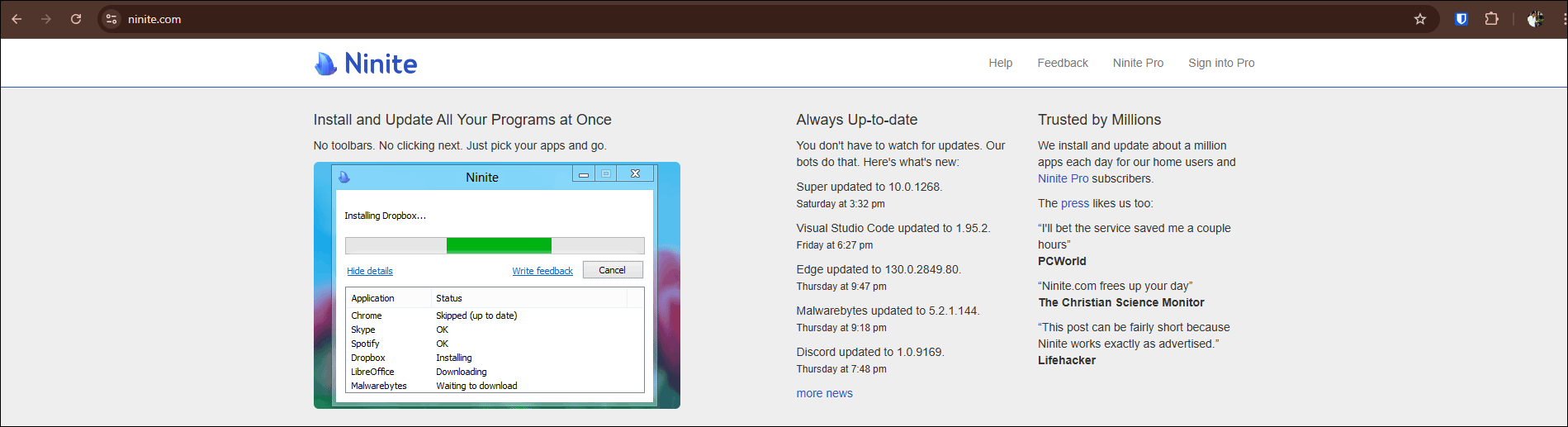
Task: Click the browser back arrow
Action: click(x=17, y=19)
